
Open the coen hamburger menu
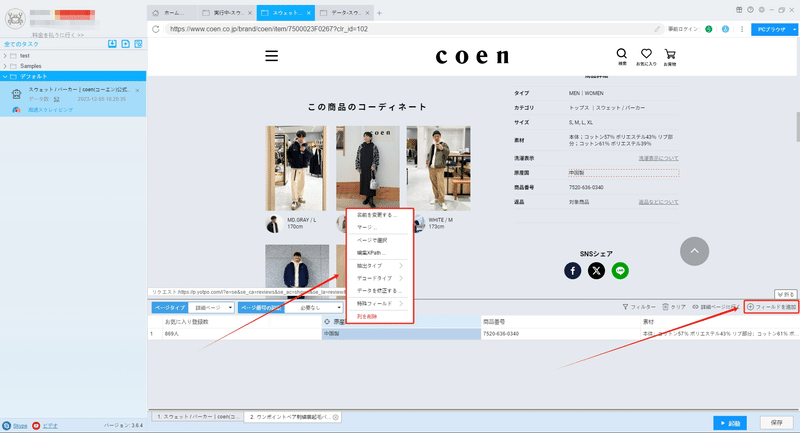[271, 56]
